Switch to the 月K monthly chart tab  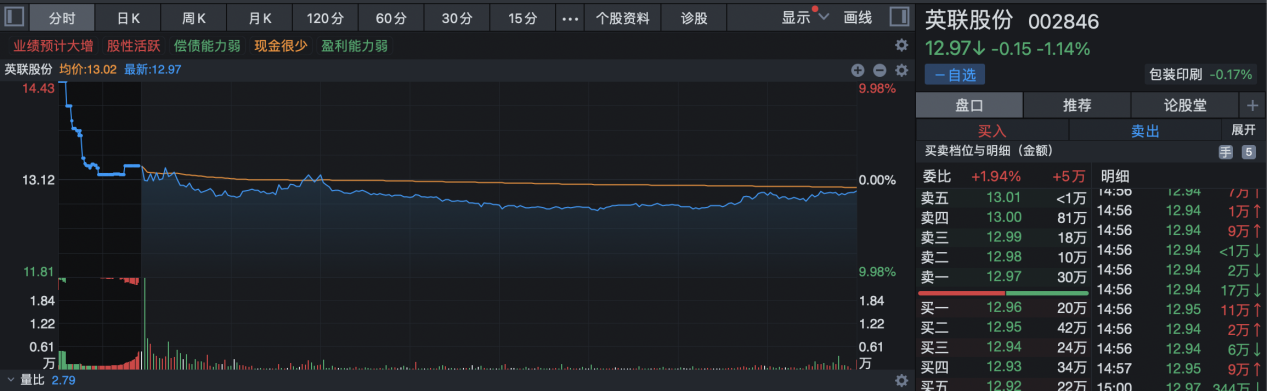pos(260,18)
